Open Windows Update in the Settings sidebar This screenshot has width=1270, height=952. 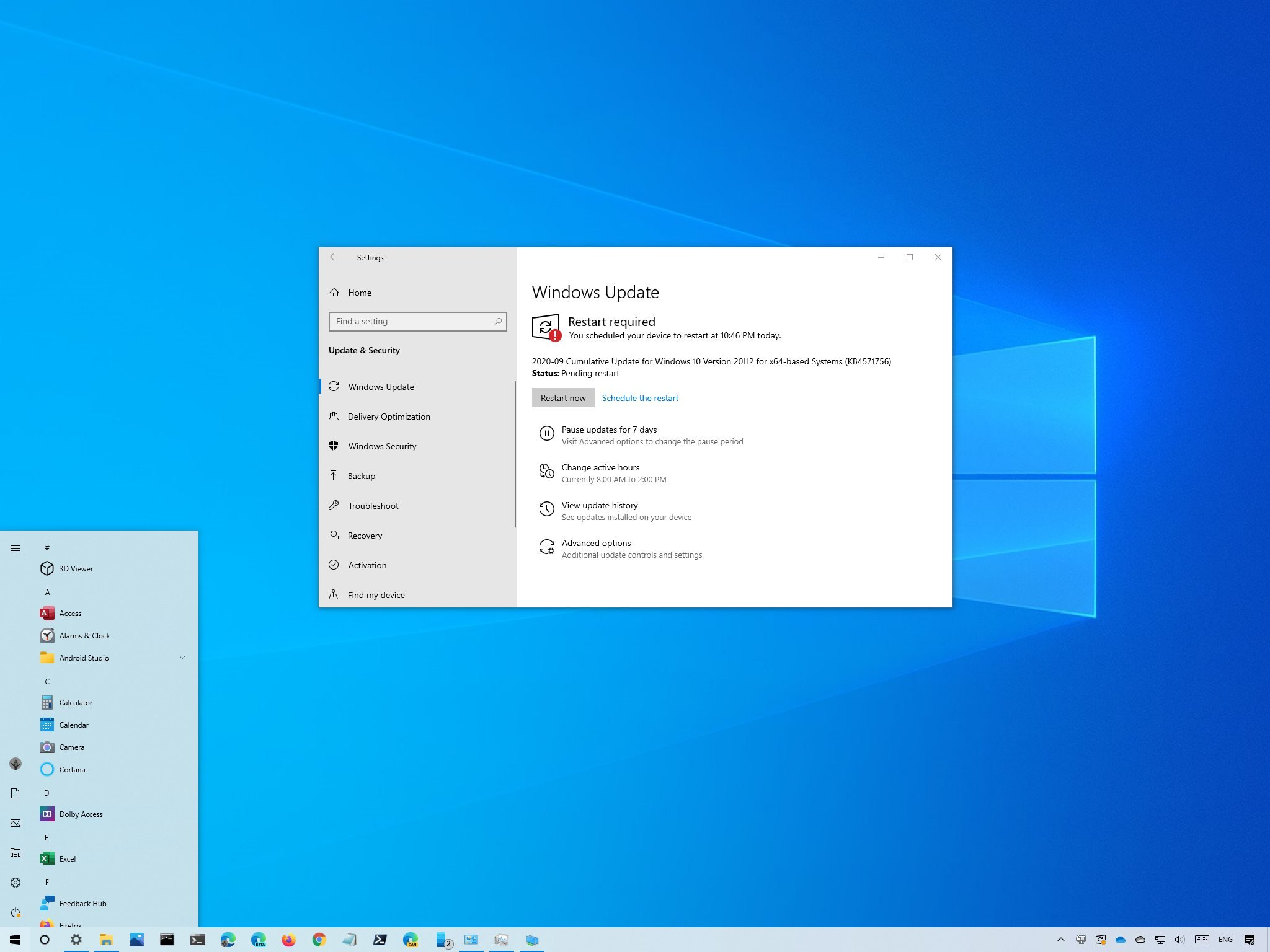[417, 386]
